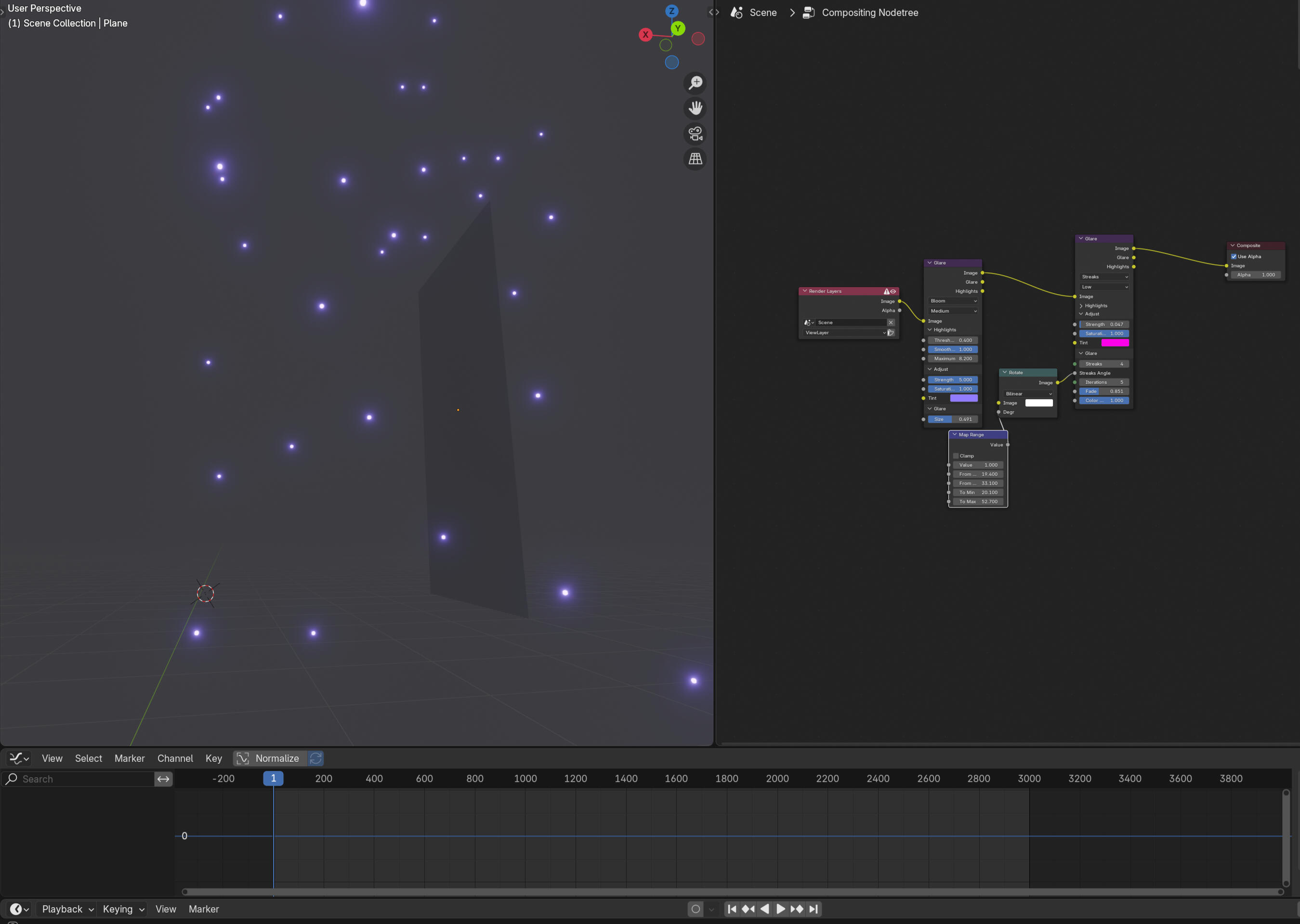Expand Highlights panel in right Glare node
Viewport: 1300px width, 924px height.
1094,306
